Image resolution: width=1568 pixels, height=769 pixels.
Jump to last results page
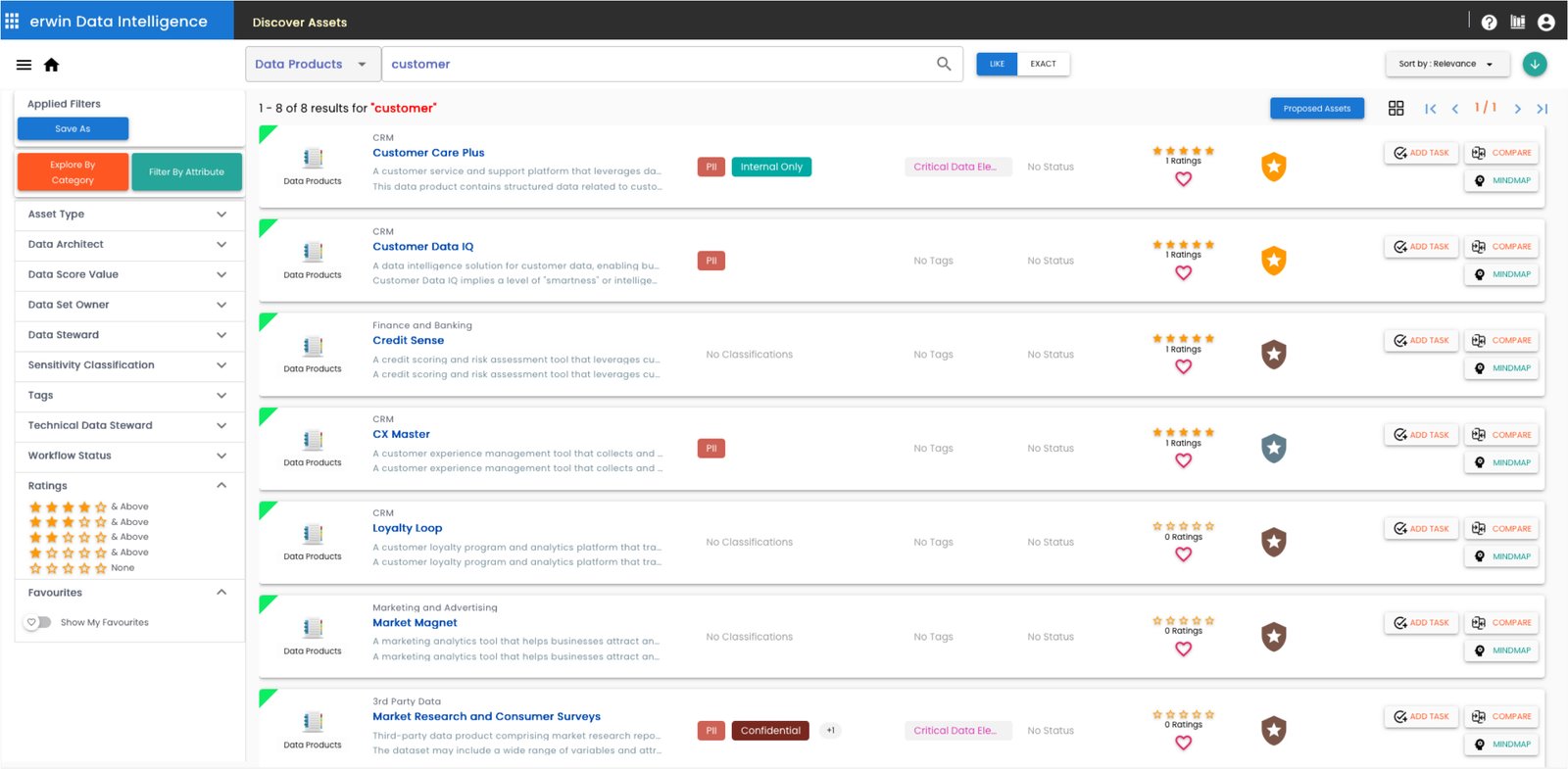pos(1542,109)
